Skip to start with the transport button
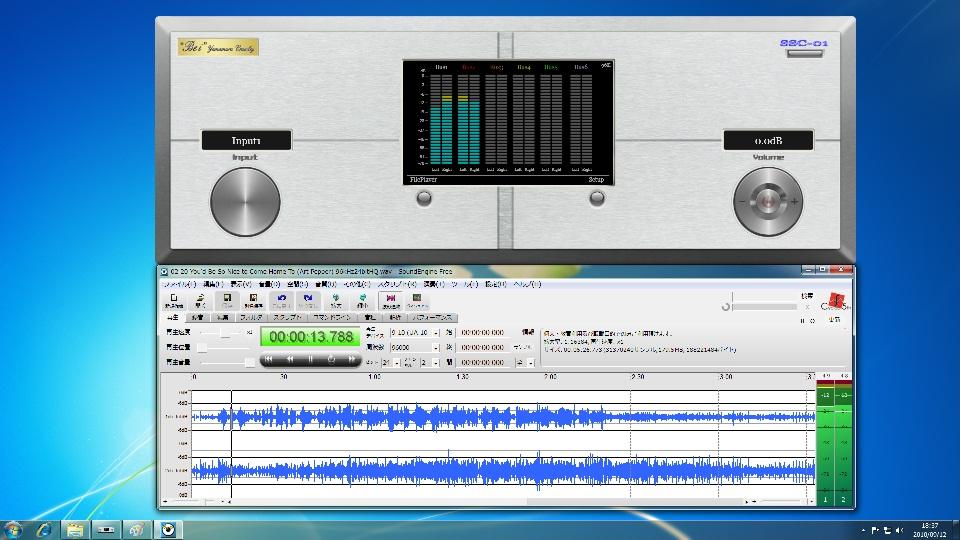The height and width of the screenshot is (540, 960). 269,359
